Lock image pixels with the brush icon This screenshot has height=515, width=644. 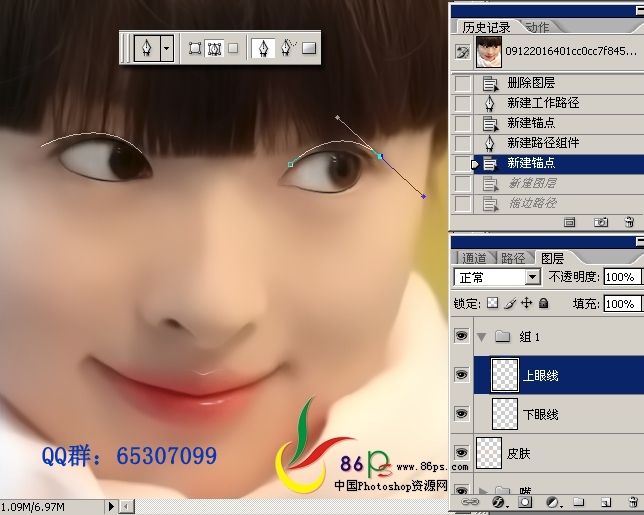point(510,303)
